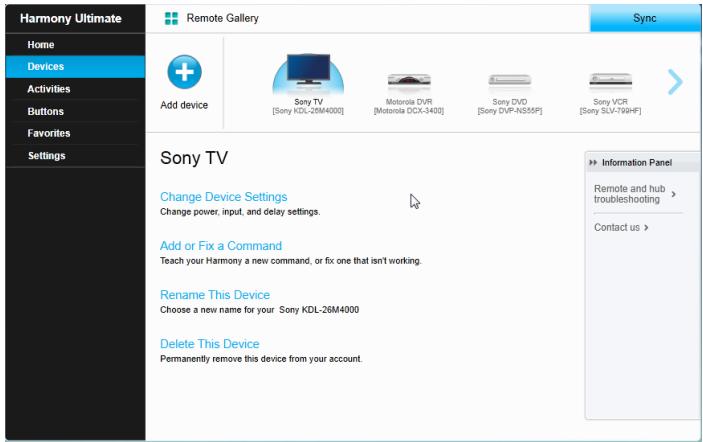703x442 pixels.
Task: Open Favorites in the sidebar
Action: [75, 133]
